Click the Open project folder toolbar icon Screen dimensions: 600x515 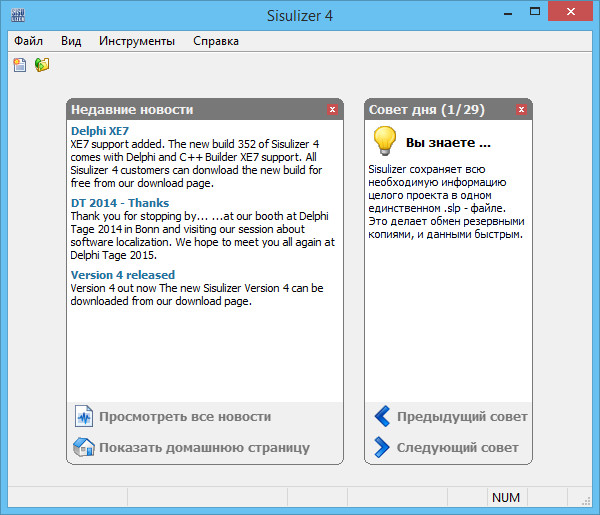42,65
